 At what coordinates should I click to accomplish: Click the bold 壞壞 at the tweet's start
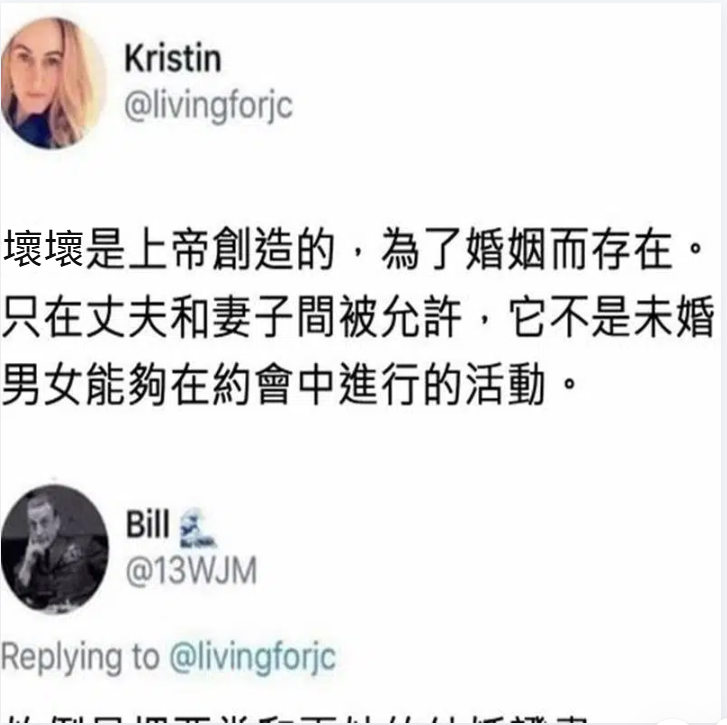pos(44,249)
